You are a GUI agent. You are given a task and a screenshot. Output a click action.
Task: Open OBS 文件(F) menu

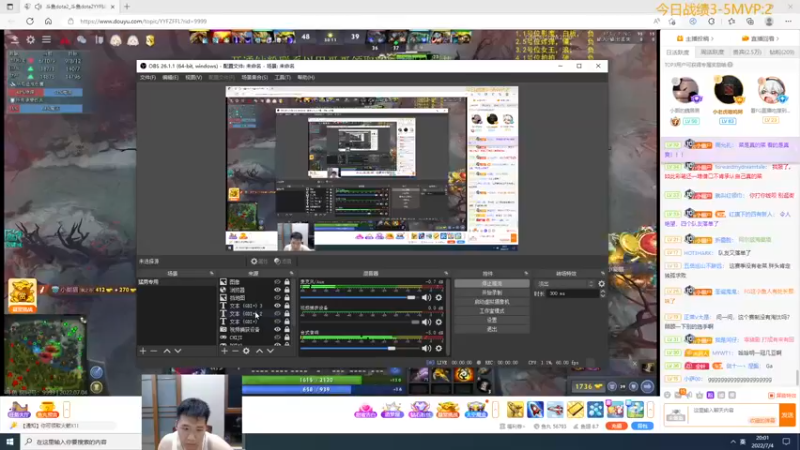coord(147,78)
